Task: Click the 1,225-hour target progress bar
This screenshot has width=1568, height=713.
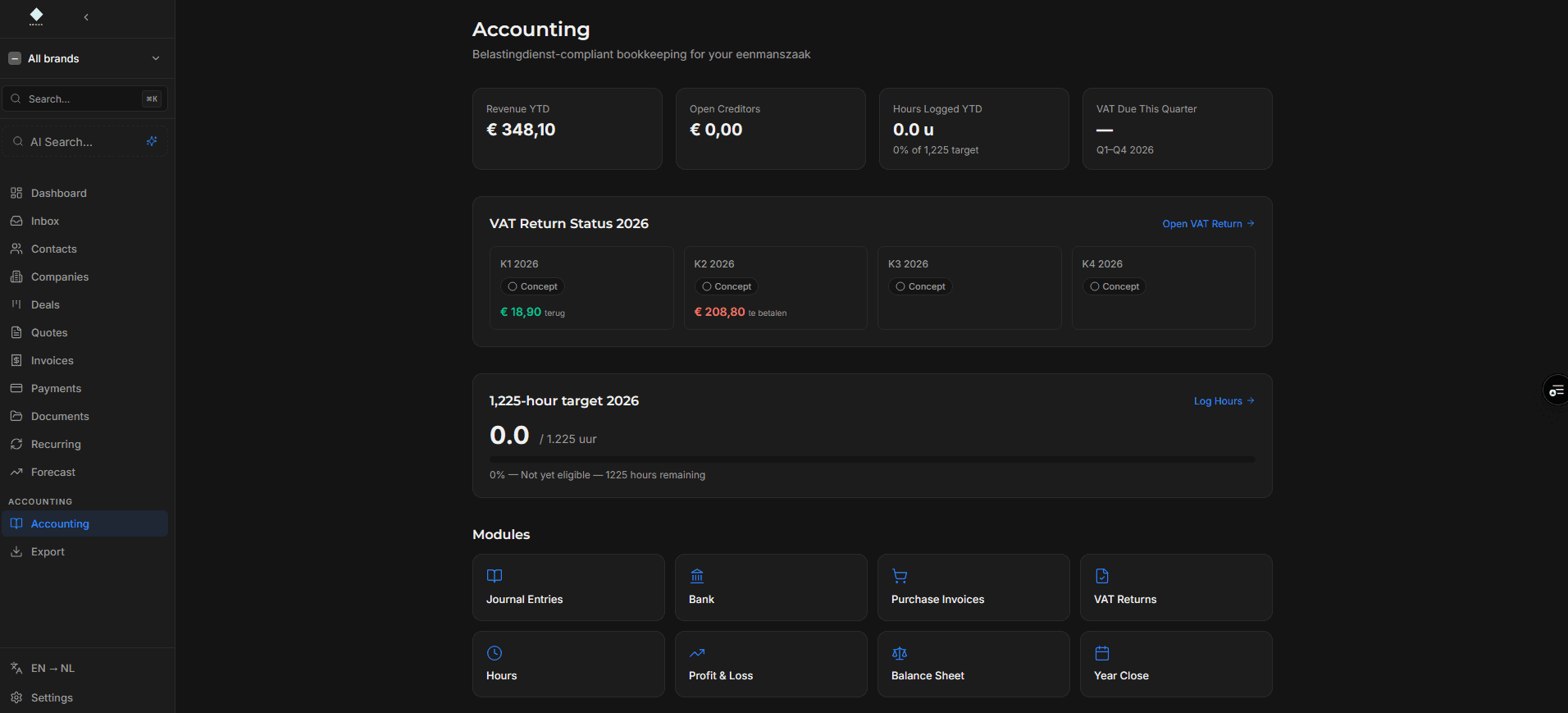Action: click(873, 459)
